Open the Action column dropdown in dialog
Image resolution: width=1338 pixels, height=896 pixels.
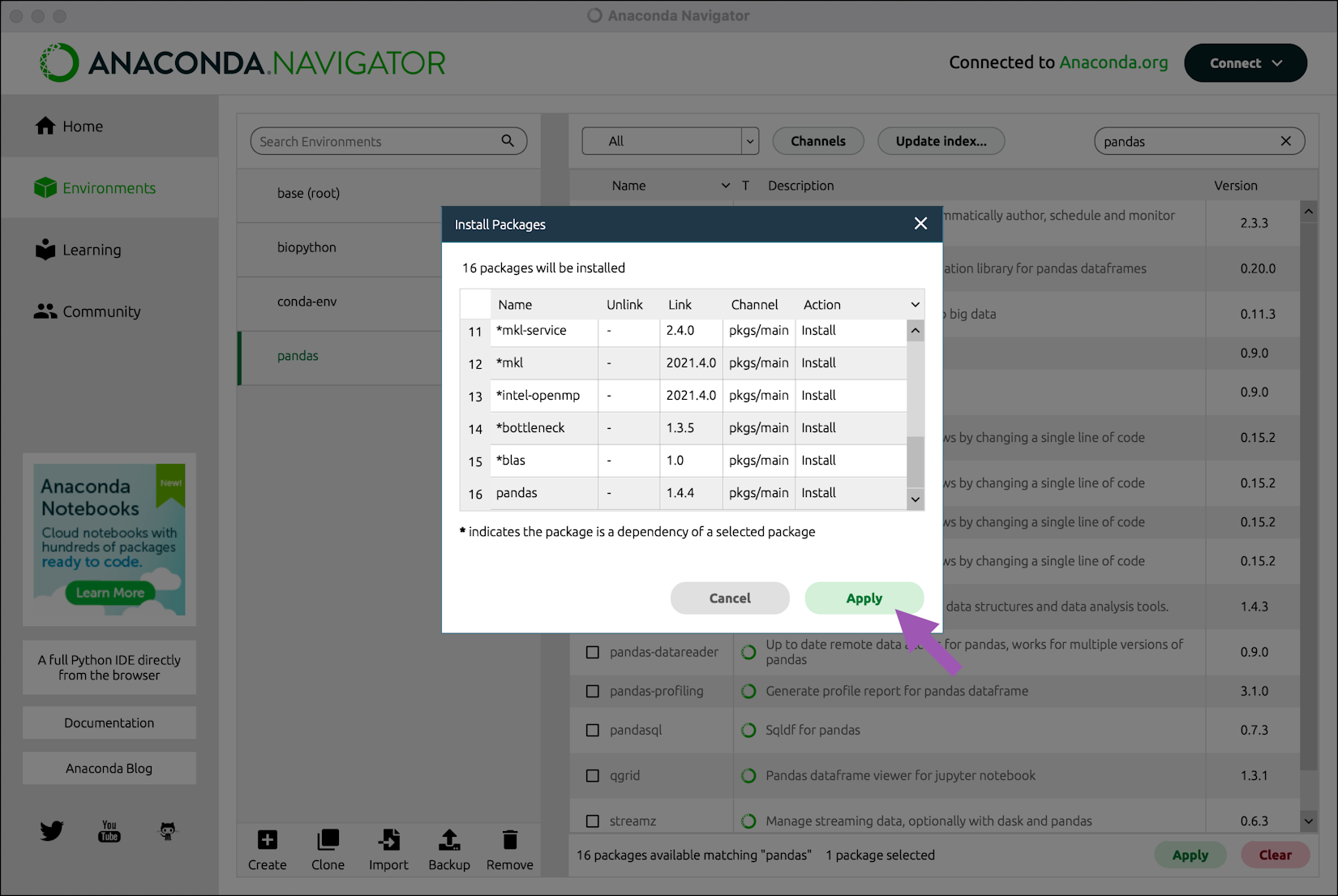point(915,304)
